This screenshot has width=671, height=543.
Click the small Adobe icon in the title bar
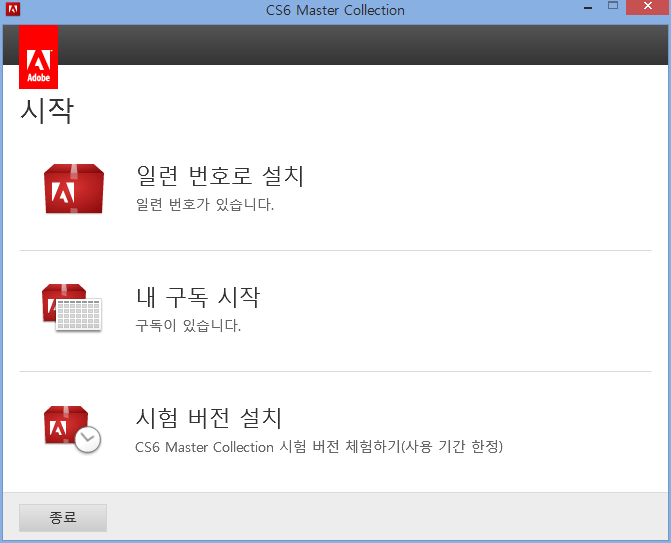click(x=13, y=9)
